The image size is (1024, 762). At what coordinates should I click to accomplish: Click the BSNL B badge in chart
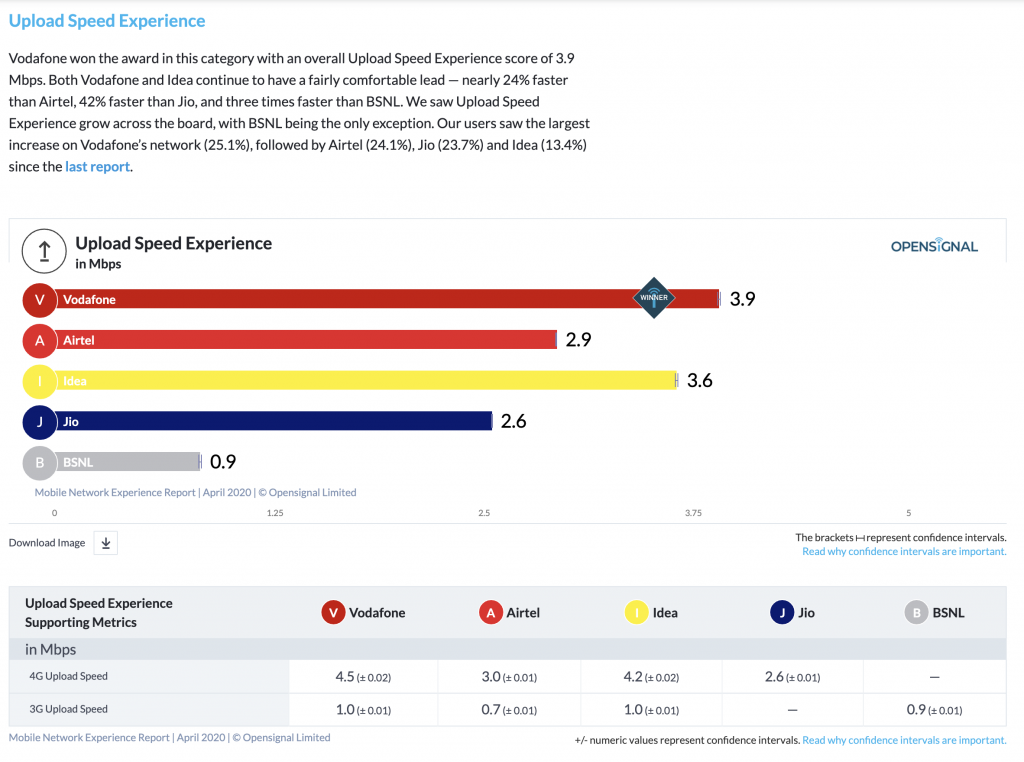point(40,462)
